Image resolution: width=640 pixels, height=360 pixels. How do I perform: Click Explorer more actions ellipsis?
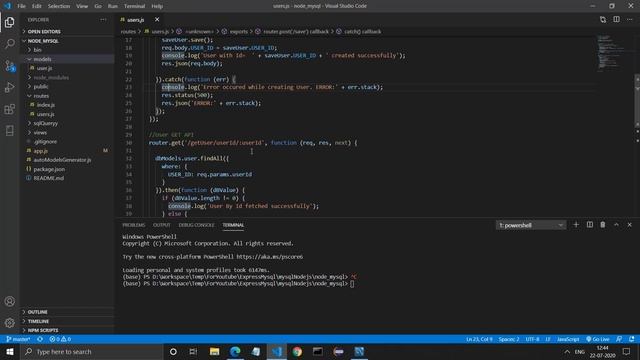tap(103, 20)
